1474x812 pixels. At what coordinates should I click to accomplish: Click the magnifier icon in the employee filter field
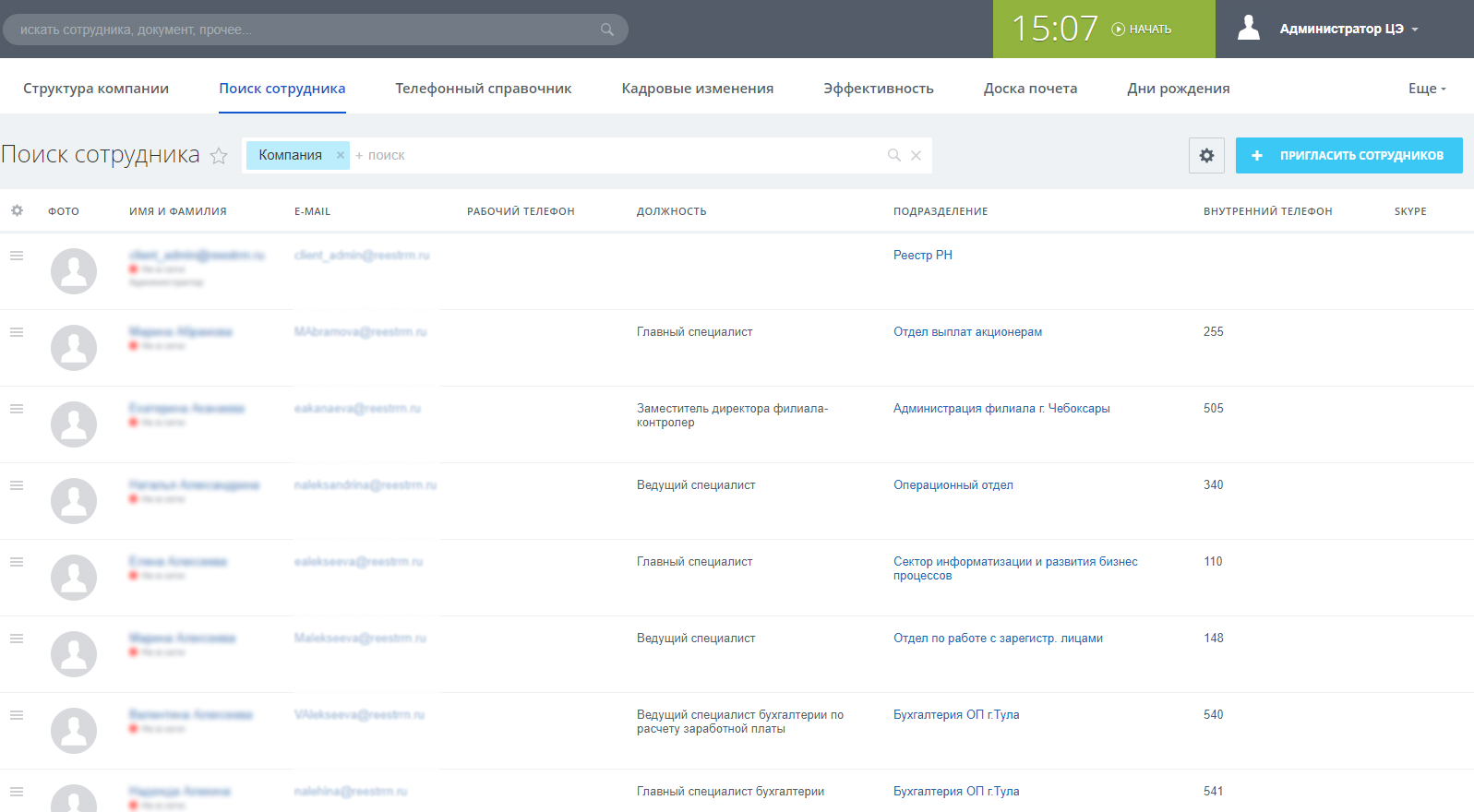click(x=893, y=155)
